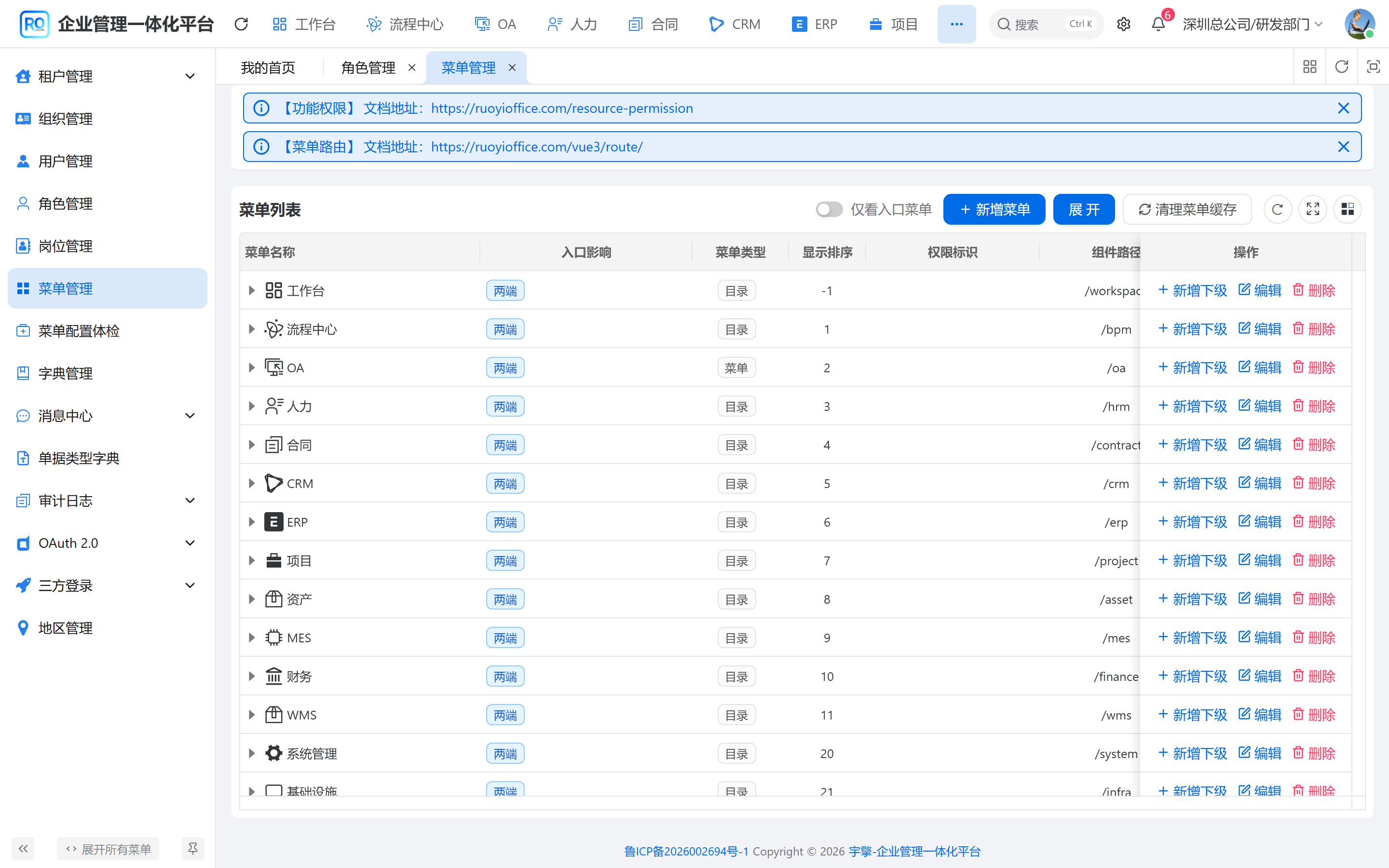
Task: Toggle content fullscreen icon in the tab bar
Action: 1373,67
